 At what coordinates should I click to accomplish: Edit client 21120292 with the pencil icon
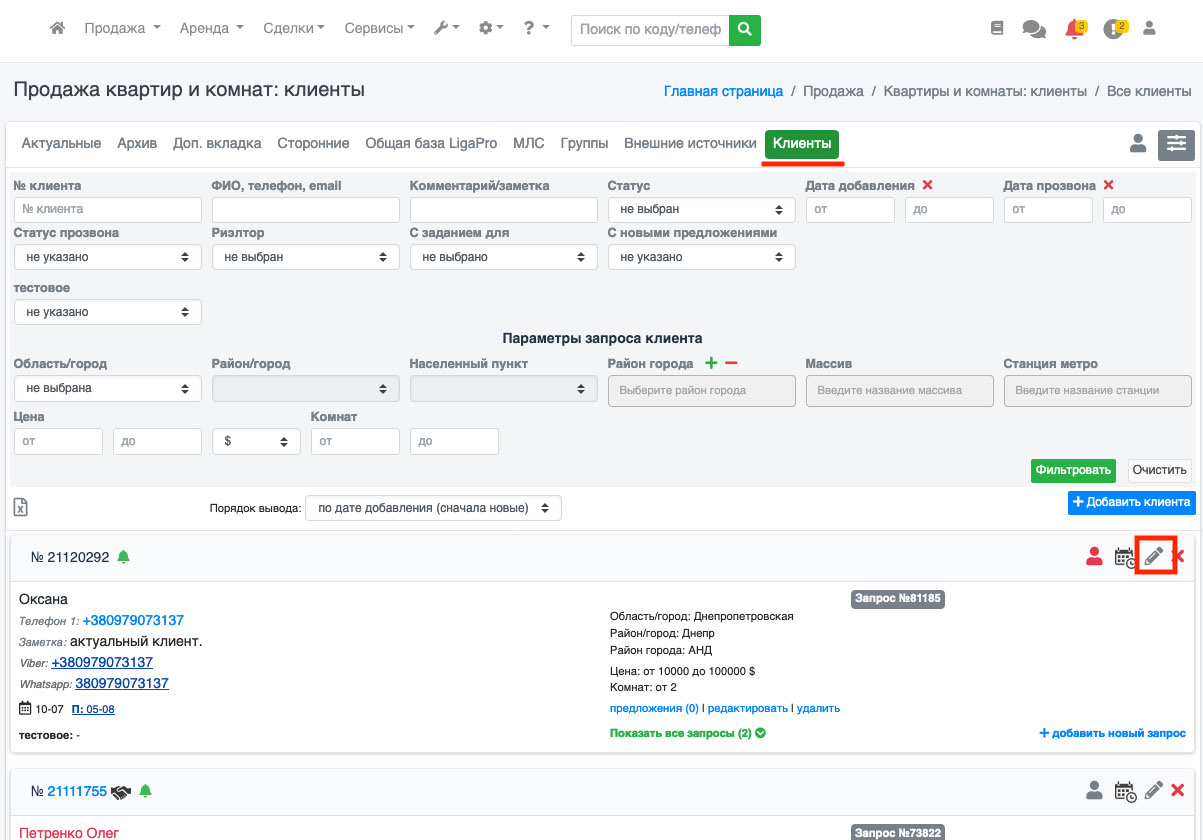pos(1154,557)
